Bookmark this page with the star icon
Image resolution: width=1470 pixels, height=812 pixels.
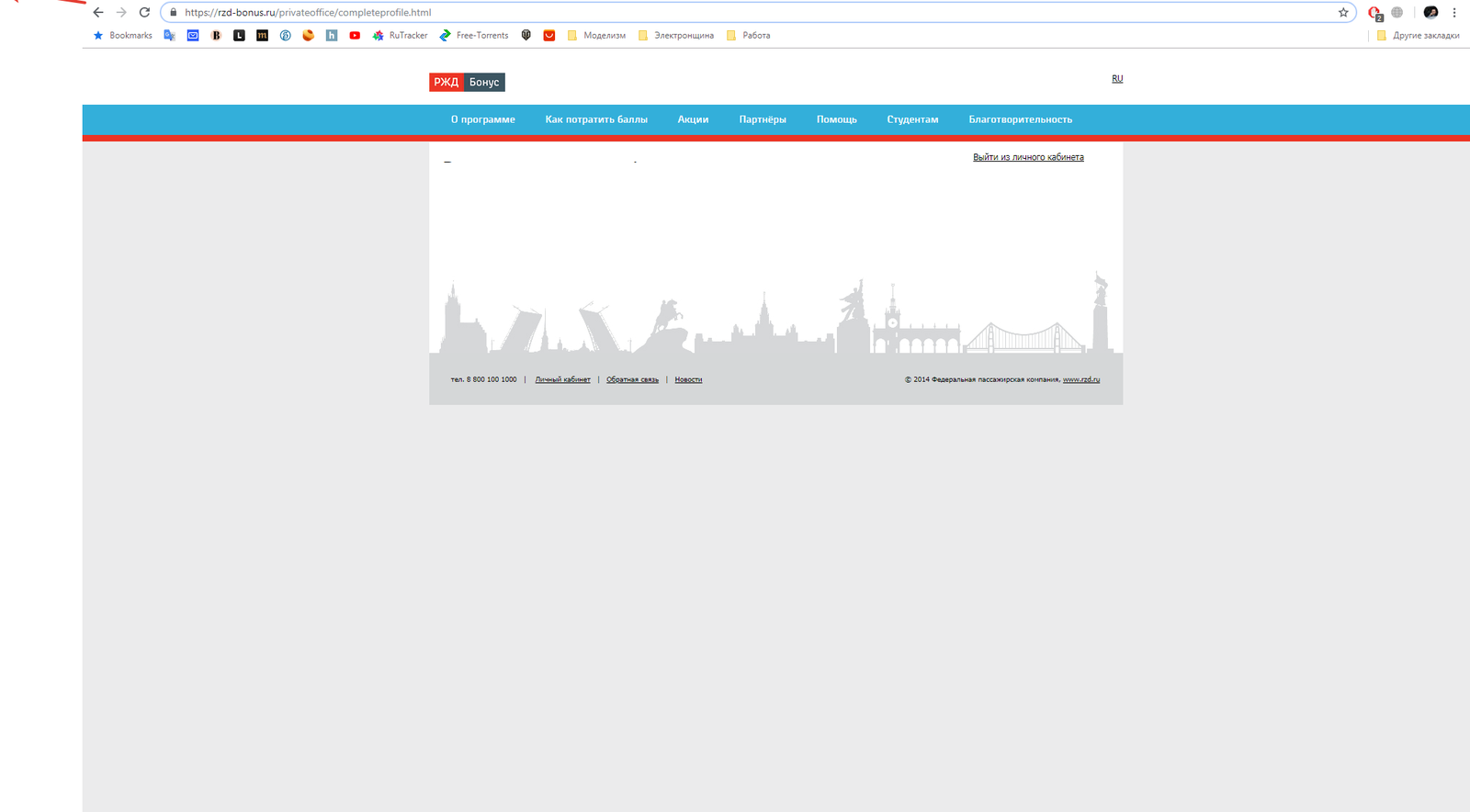point(1343,13)
